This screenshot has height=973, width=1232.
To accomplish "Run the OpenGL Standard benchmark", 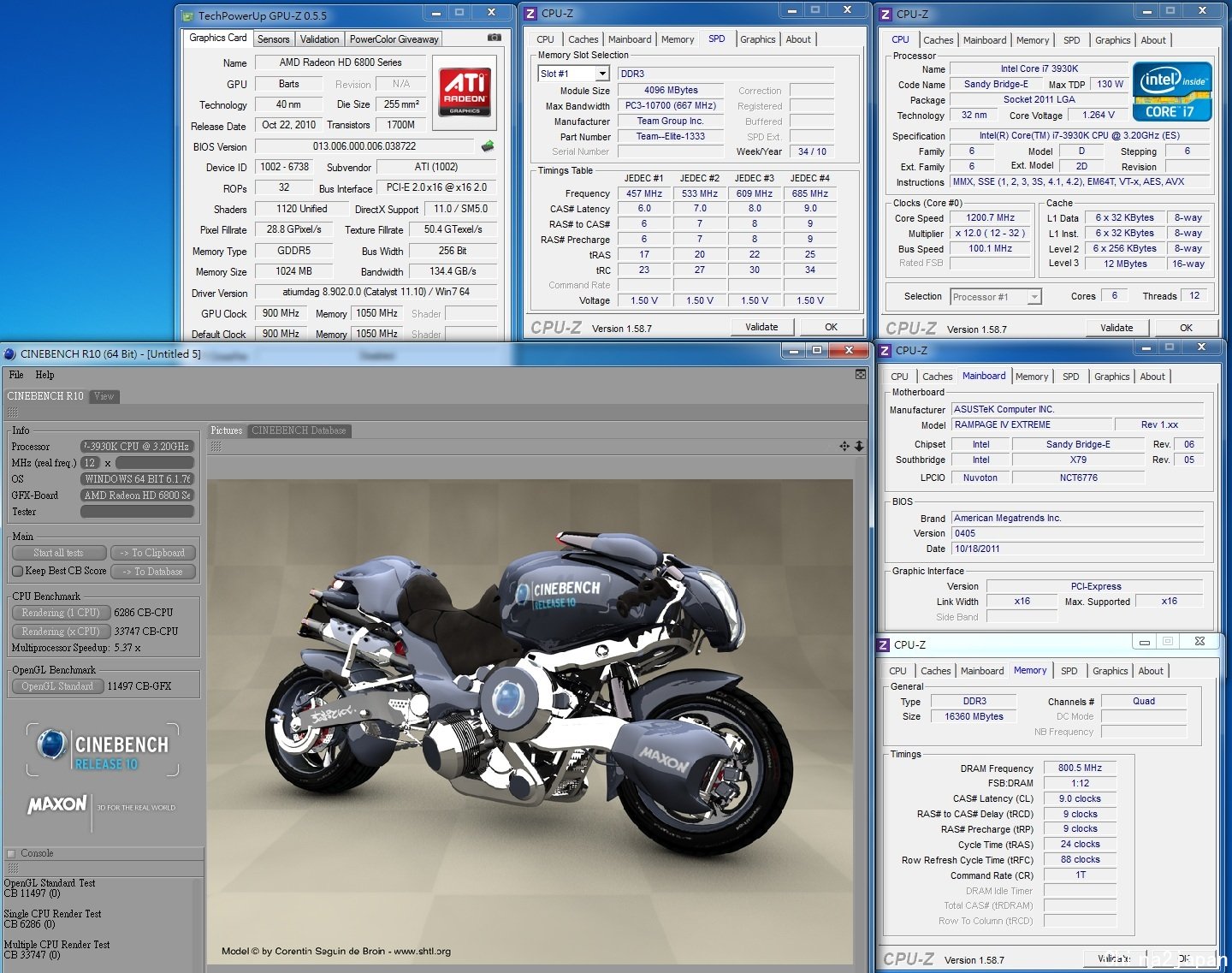I will [57, 686].
